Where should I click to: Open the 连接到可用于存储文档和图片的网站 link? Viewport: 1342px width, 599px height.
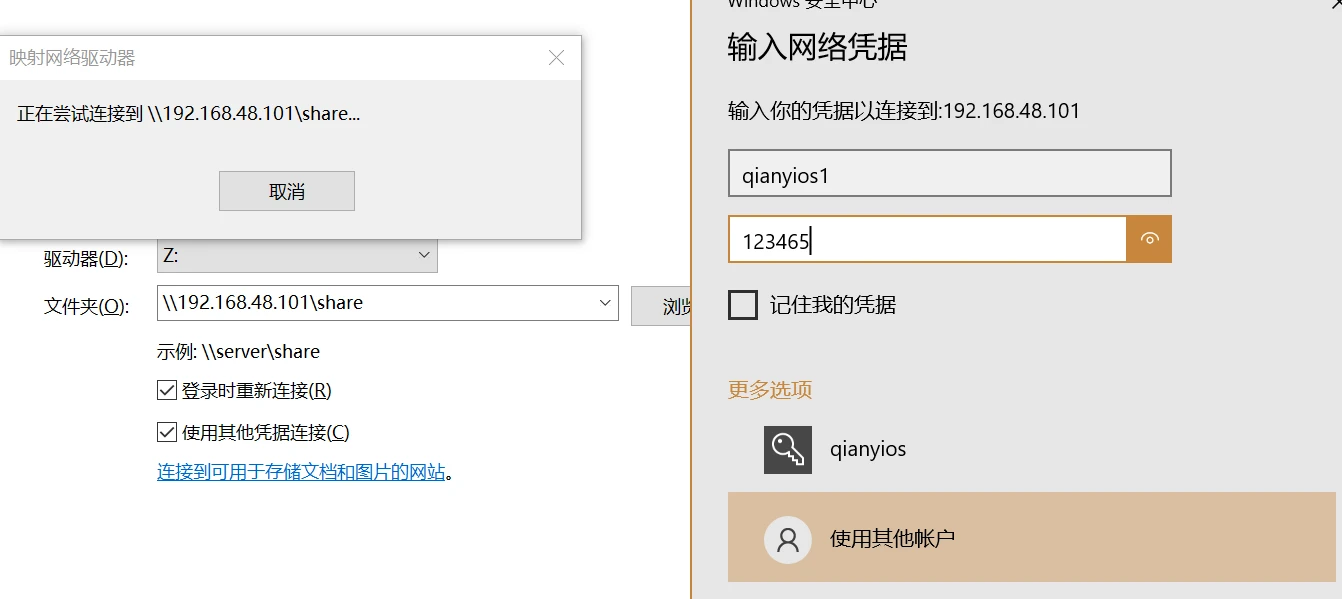point(301,472)
